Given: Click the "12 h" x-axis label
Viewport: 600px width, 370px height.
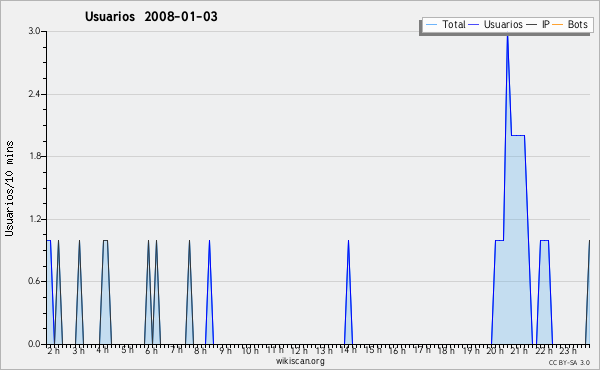Looking at the screenshot, I should click(299, 350).
